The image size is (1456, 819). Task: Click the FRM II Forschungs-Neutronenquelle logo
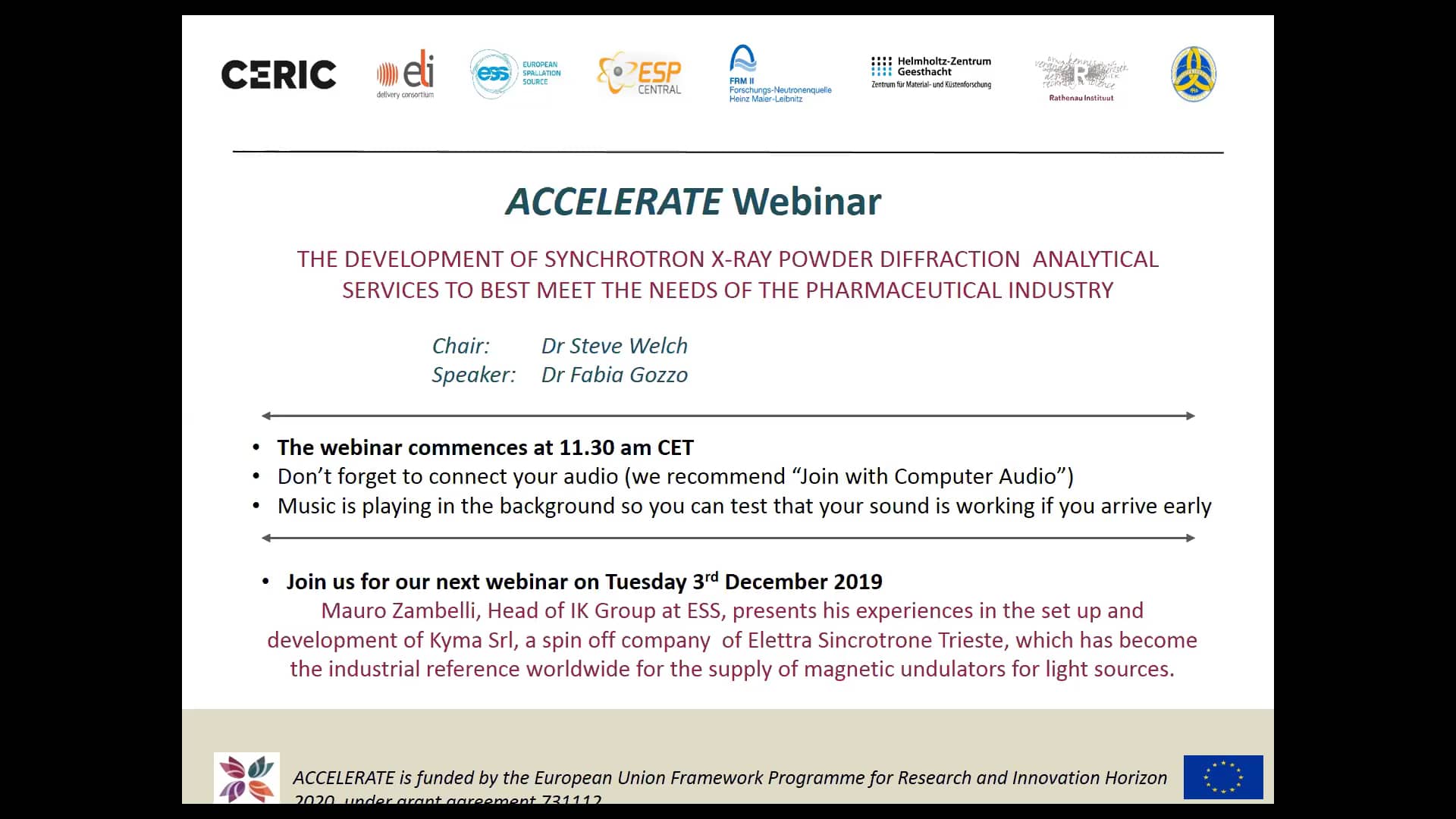coord(780,74)
